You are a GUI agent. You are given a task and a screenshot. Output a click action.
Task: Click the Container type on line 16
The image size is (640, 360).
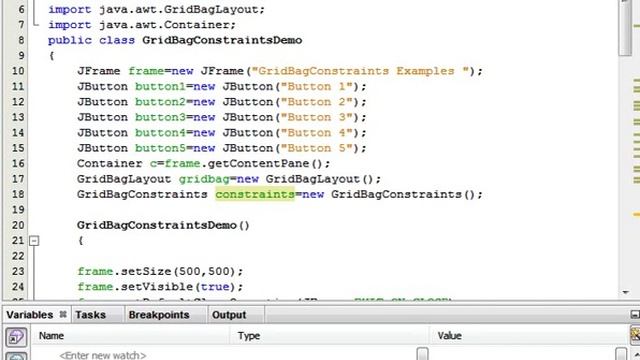coord(109,164)
